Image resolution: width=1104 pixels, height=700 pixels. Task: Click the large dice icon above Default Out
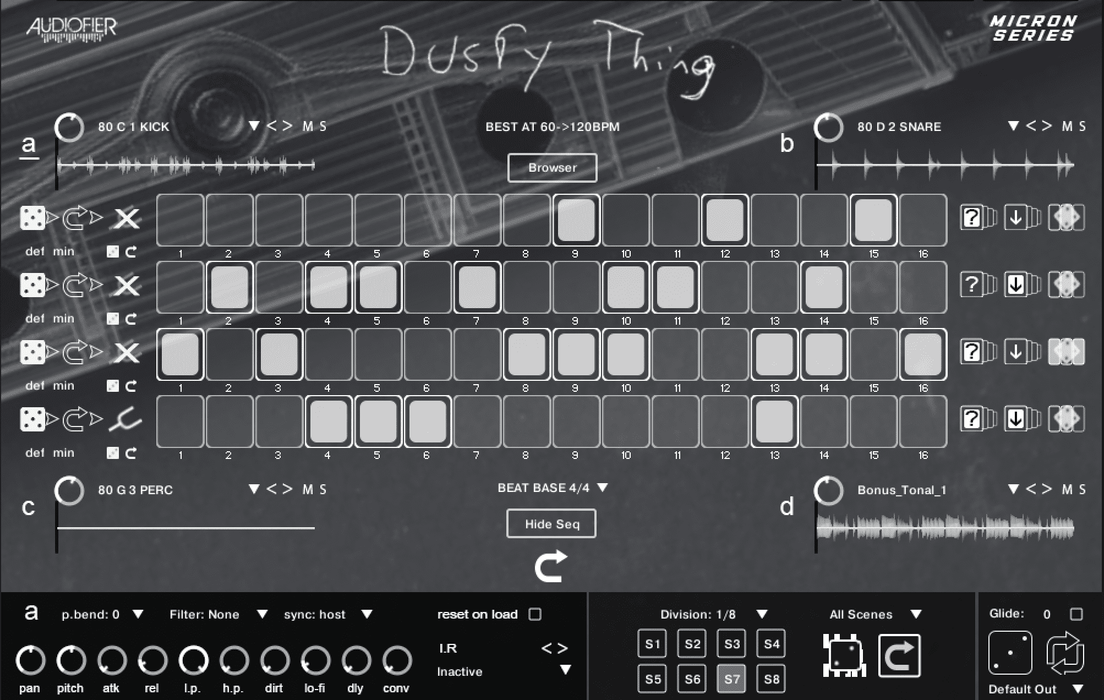pos(1010,651)
